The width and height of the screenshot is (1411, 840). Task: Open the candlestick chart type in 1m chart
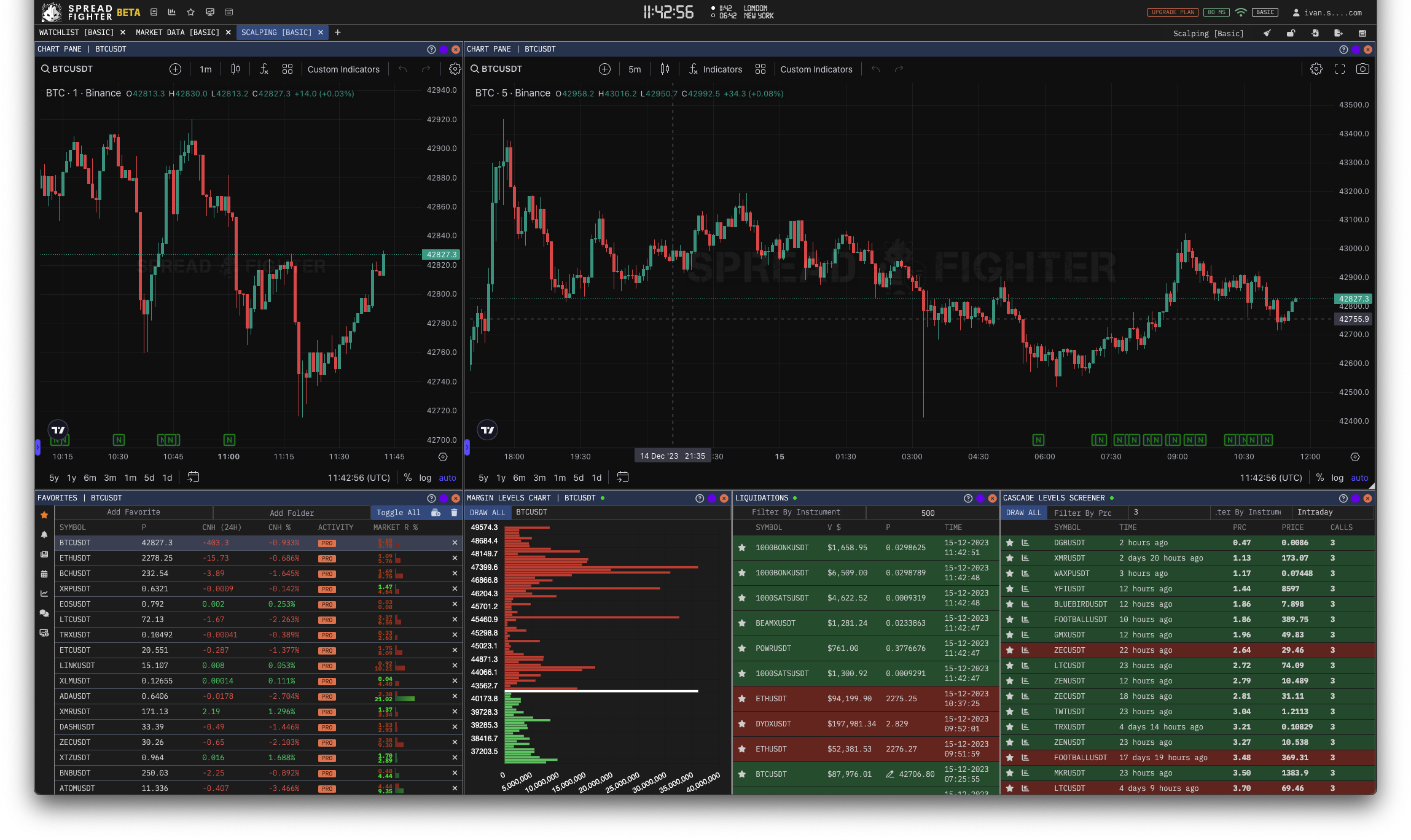coord(235,69)
